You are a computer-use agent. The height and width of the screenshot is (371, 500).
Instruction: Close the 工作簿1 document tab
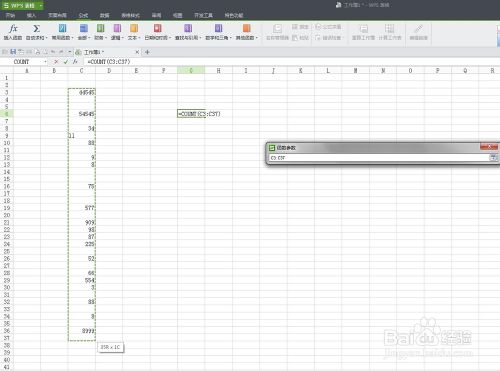137,52
